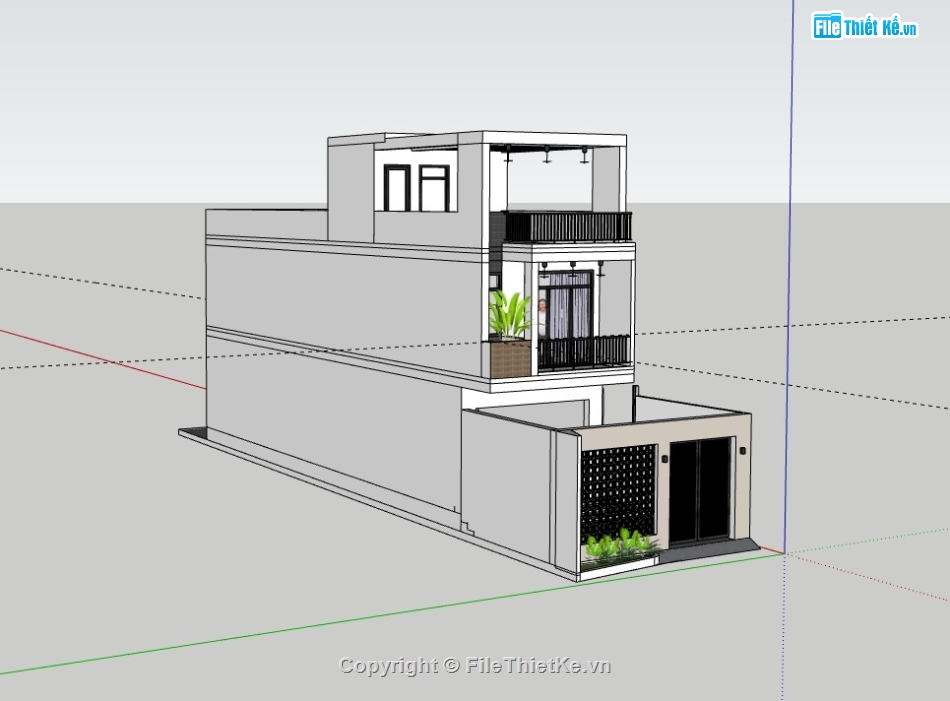This screenshot has height=701, width=950.
Task: Click the top-floor terrace black railing
Action: click(x=568, y=227)
